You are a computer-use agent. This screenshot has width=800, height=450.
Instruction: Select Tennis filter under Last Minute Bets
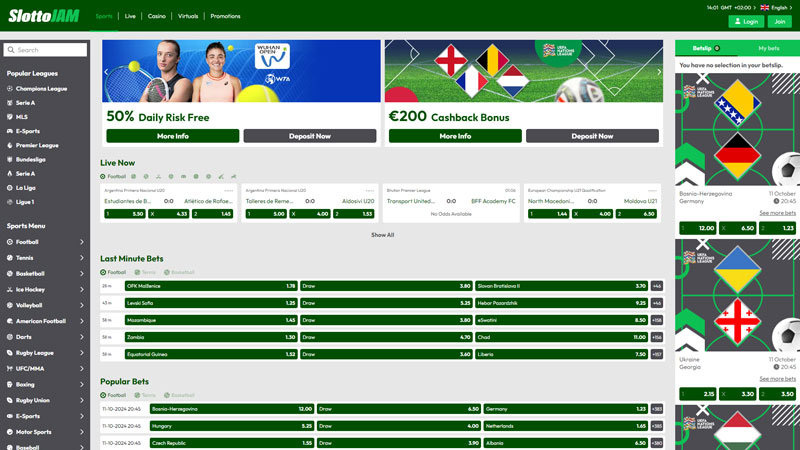click(145, 272)
